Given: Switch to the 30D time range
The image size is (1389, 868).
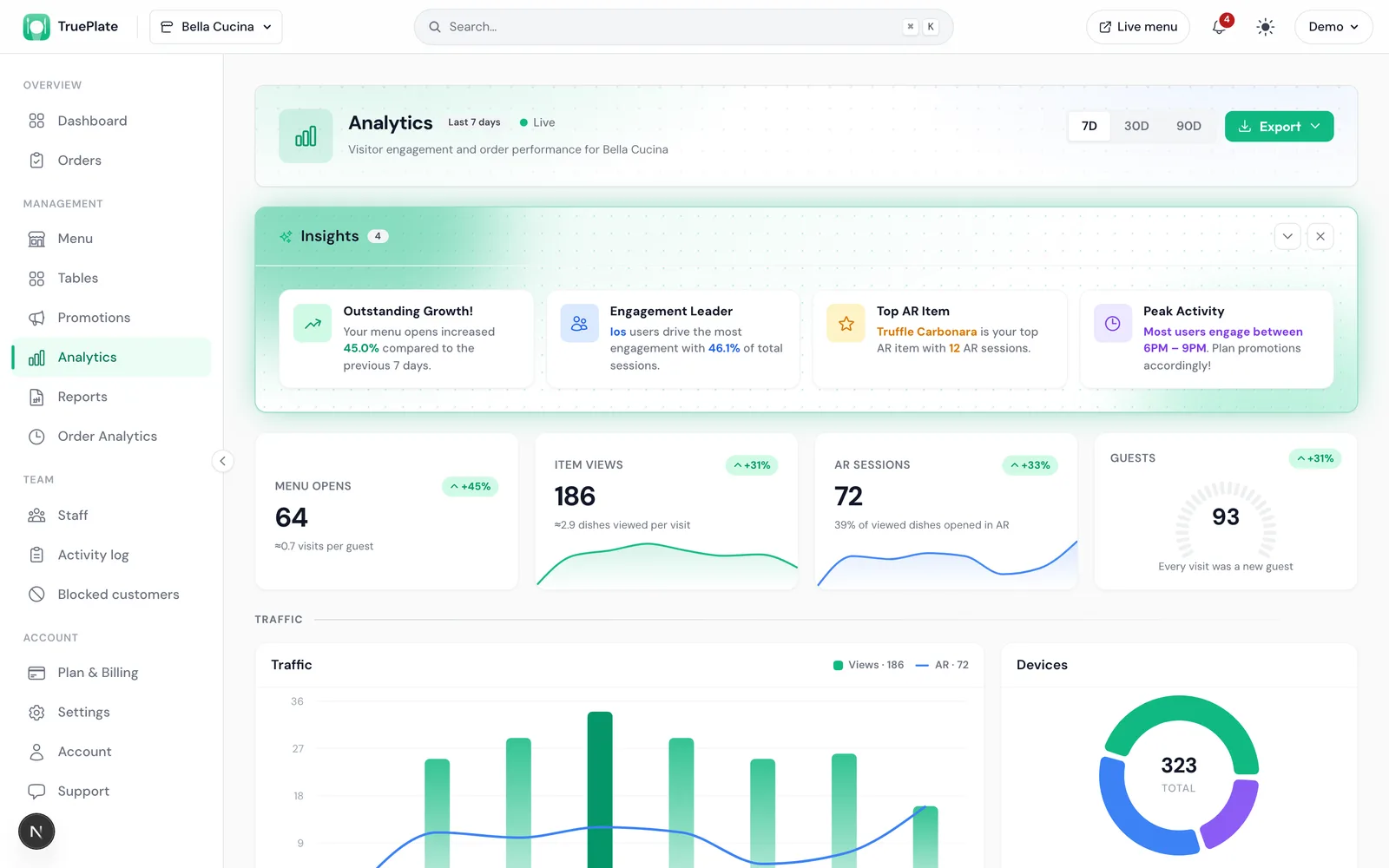Looking at the screenshot, I should point(1136,126).
